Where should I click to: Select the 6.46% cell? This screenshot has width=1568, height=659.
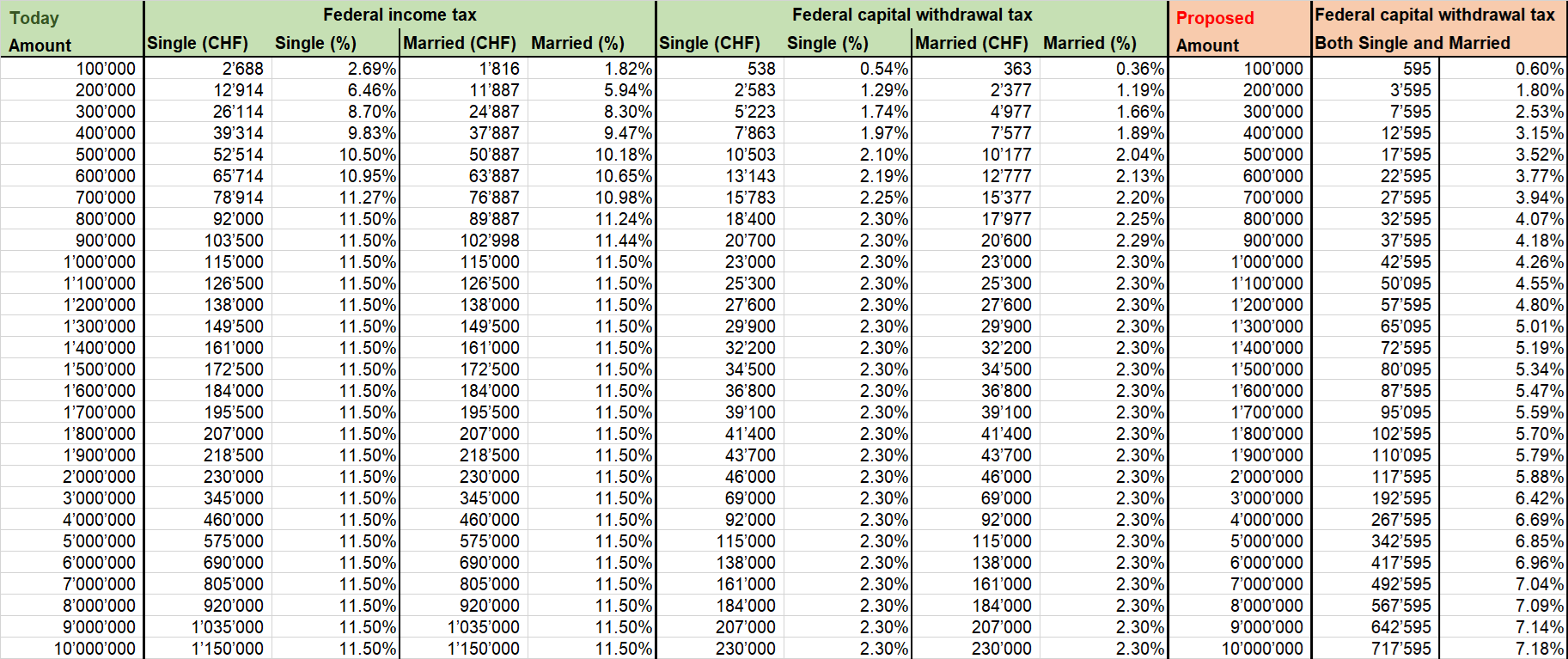pyautogui.click(x=336, y=90)
